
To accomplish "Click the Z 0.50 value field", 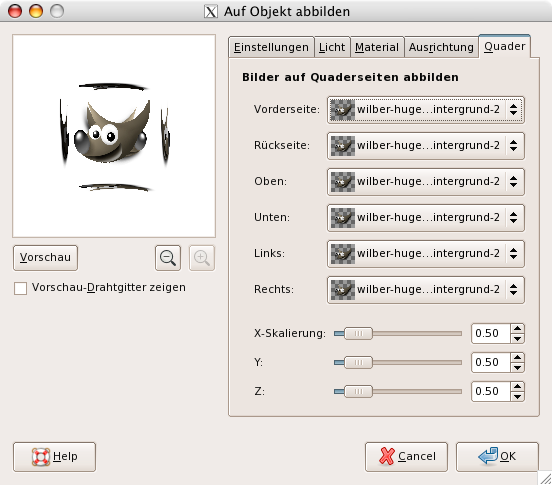I will (x=491, y=391).
